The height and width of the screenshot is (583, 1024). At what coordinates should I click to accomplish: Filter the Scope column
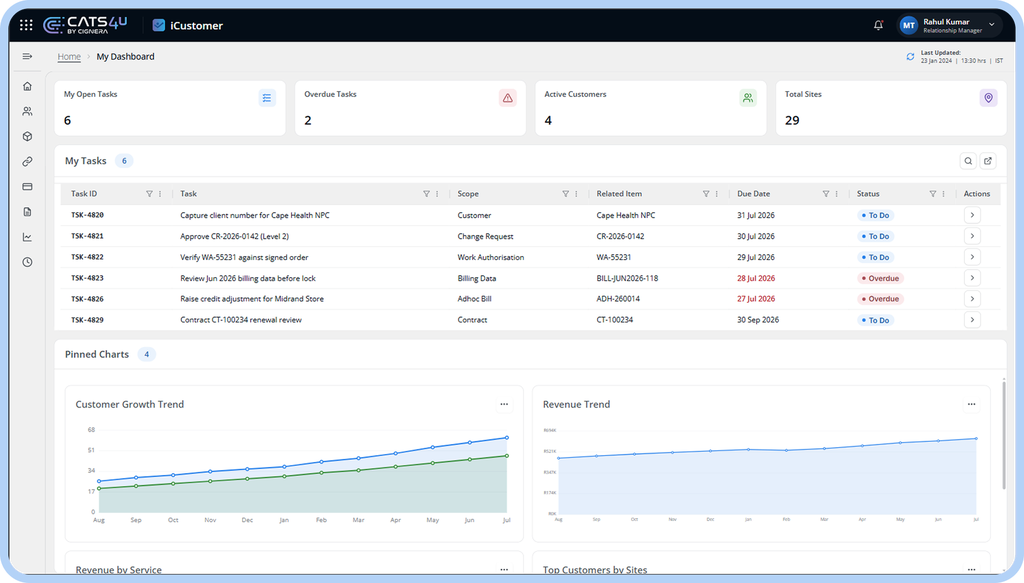(x=566, y=194)
